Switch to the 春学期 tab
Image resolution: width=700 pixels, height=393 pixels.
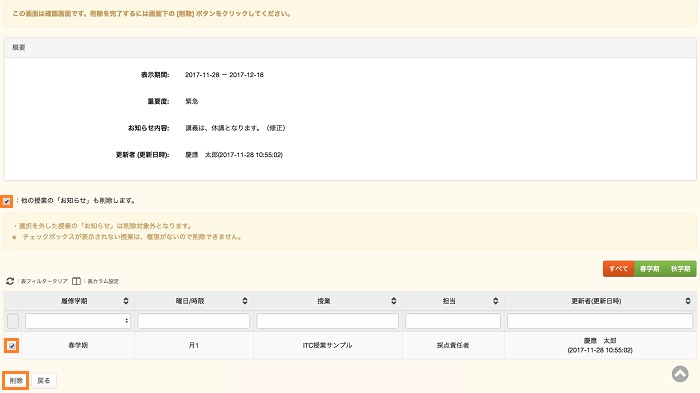pos(650,269)
